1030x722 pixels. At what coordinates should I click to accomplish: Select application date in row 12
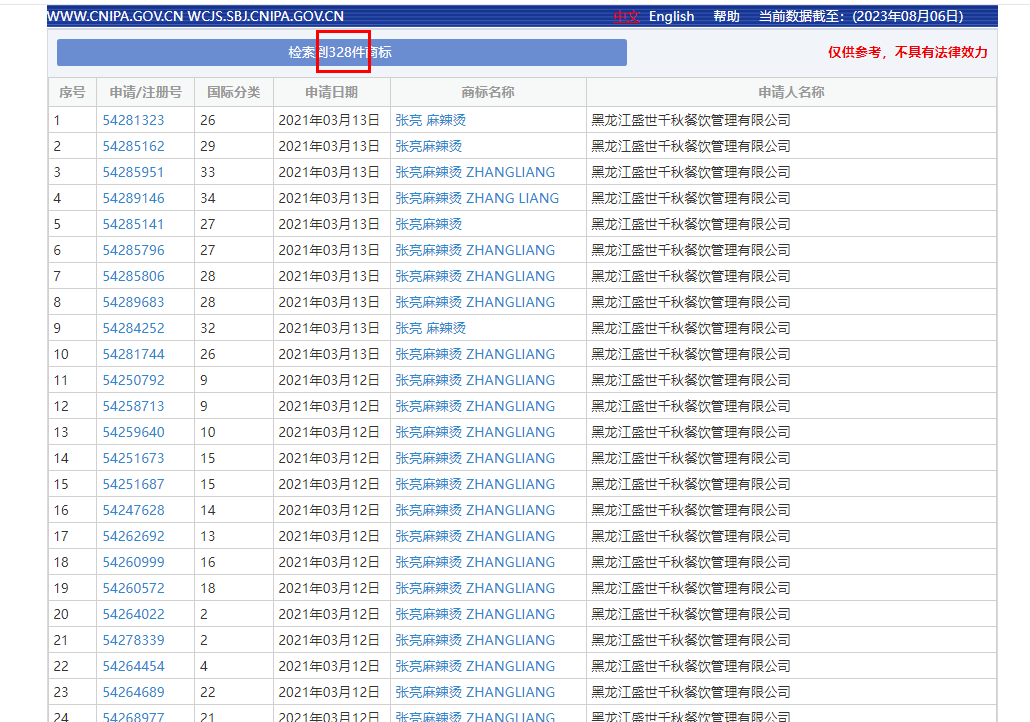pyautogui.click(x=329, y=406)
